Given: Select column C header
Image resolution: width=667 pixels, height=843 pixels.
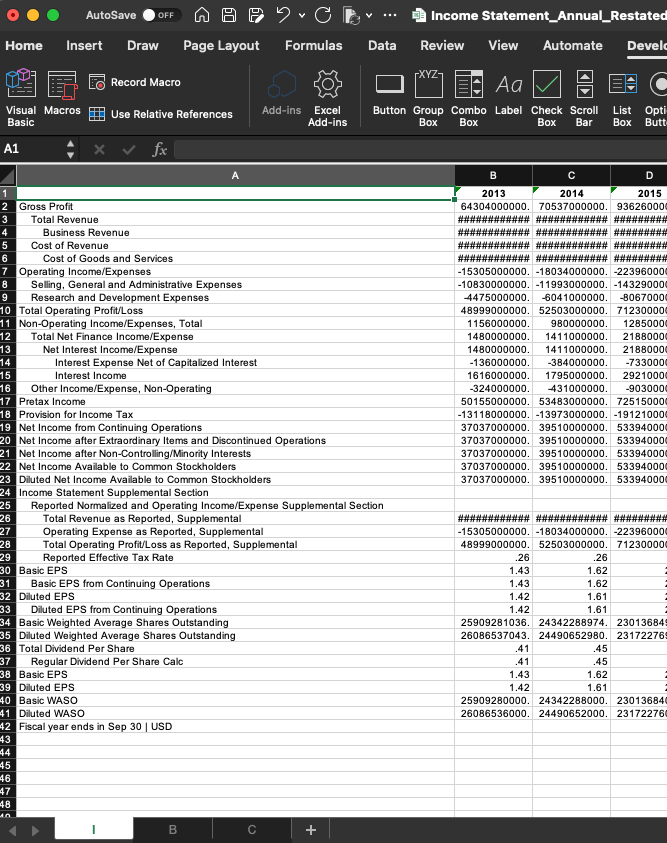Looking at the screenshot, I should click(571, 175).
